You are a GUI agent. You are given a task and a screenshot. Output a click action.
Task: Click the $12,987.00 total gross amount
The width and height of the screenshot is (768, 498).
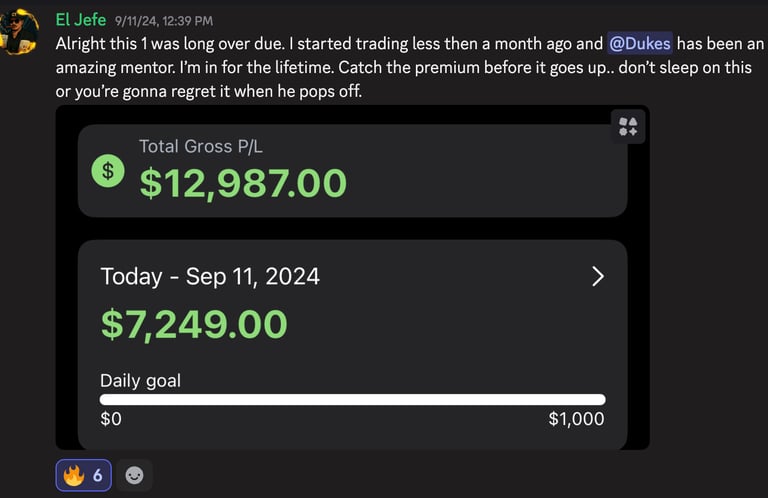click(243, 183)
